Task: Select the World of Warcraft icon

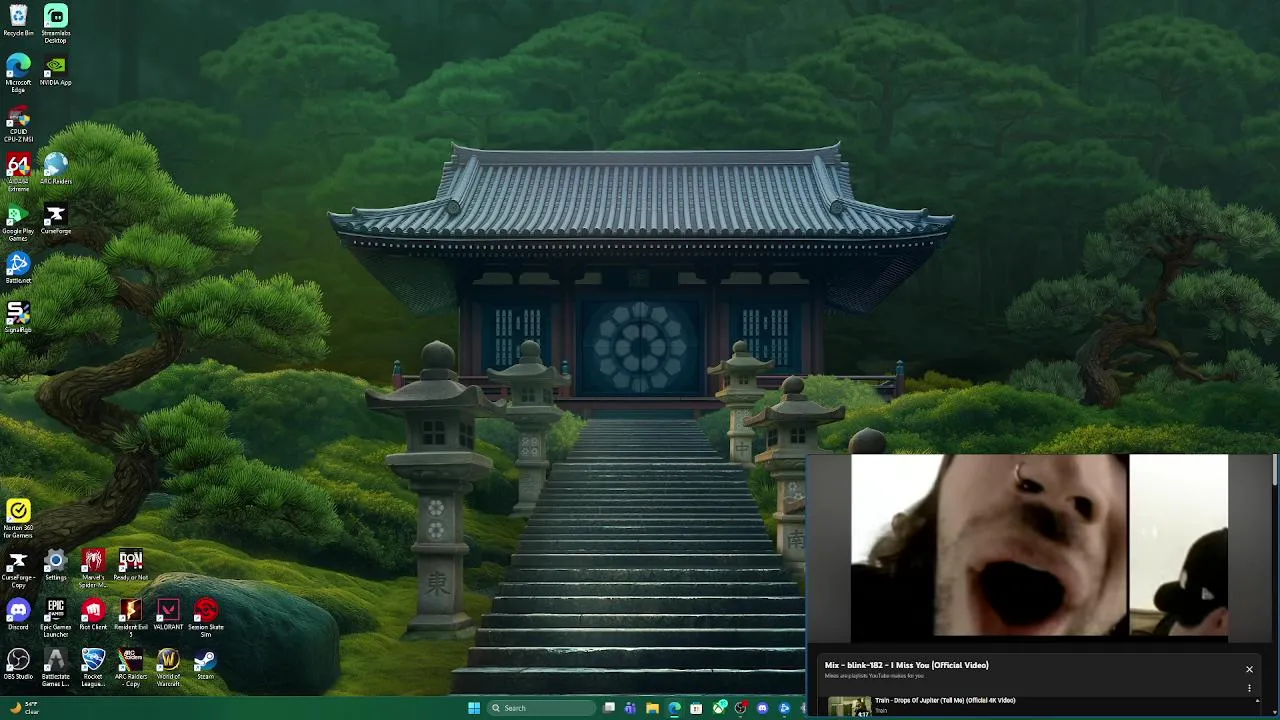Action: 168,668
